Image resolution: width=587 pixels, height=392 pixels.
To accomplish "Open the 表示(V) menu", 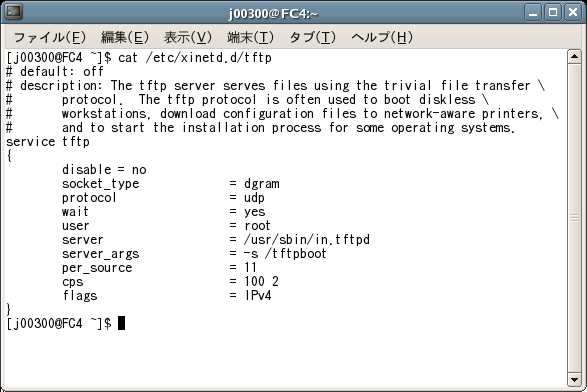I will pos(188,37).
